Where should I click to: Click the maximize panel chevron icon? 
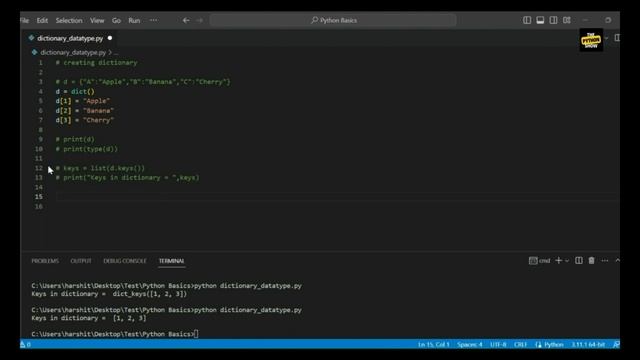click(617, 260)
